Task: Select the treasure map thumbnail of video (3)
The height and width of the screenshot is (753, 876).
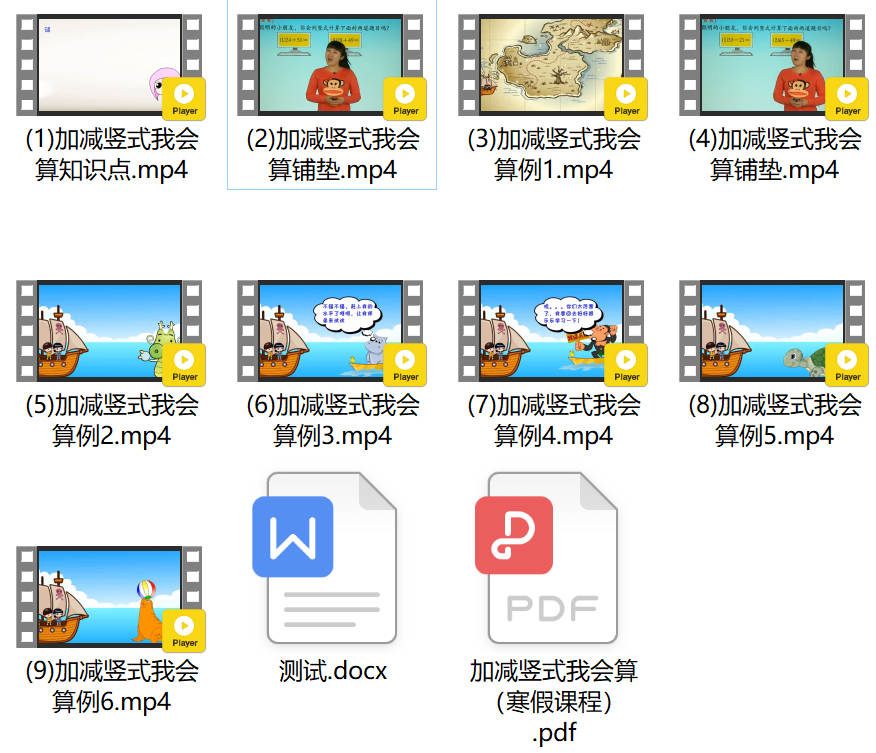Action: click(x=540, y=64)
